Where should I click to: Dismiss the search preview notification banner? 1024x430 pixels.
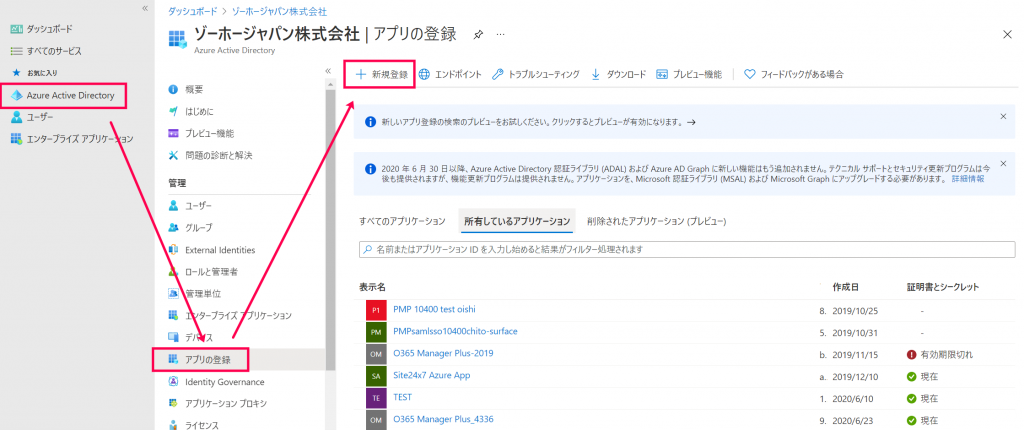[1003, 116]
